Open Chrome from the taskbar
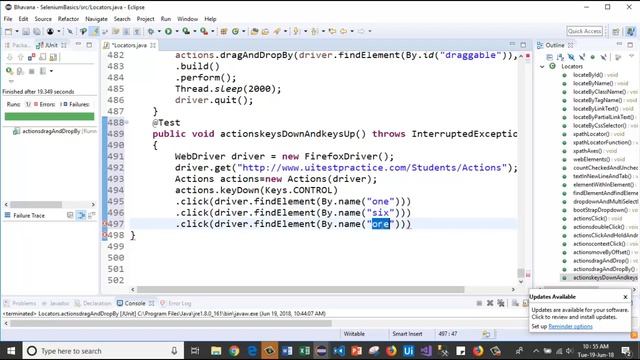The image size is (640, 360). (234, 351)
